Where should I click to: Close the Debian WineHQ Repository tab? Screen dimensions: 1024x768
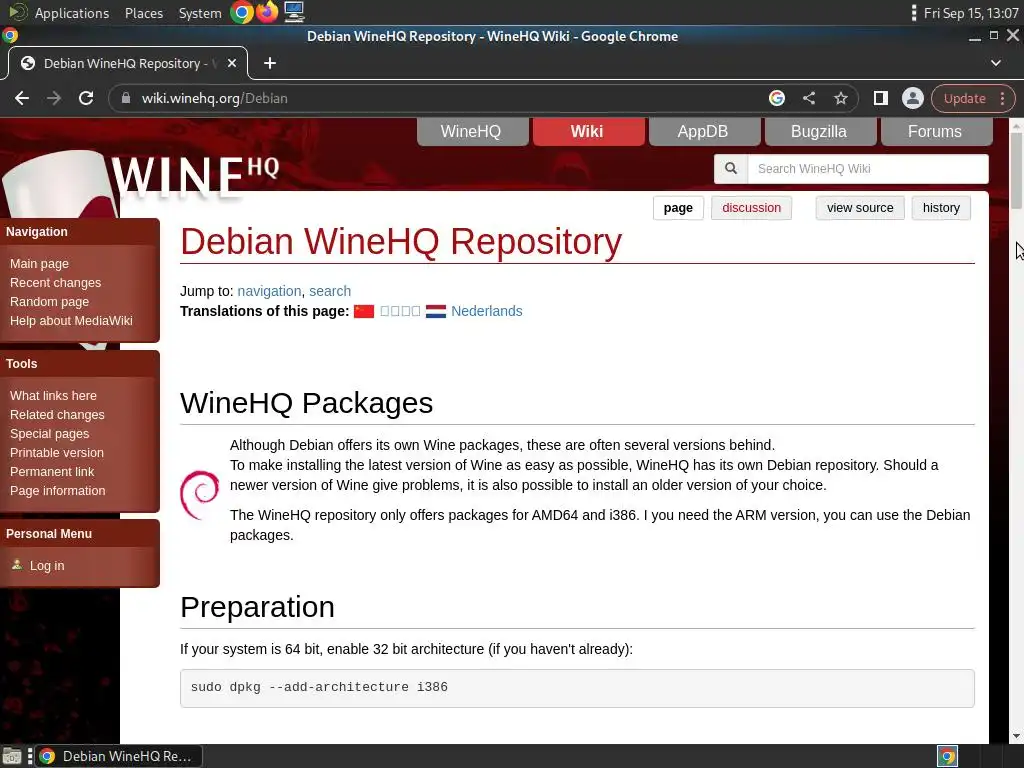232,63
